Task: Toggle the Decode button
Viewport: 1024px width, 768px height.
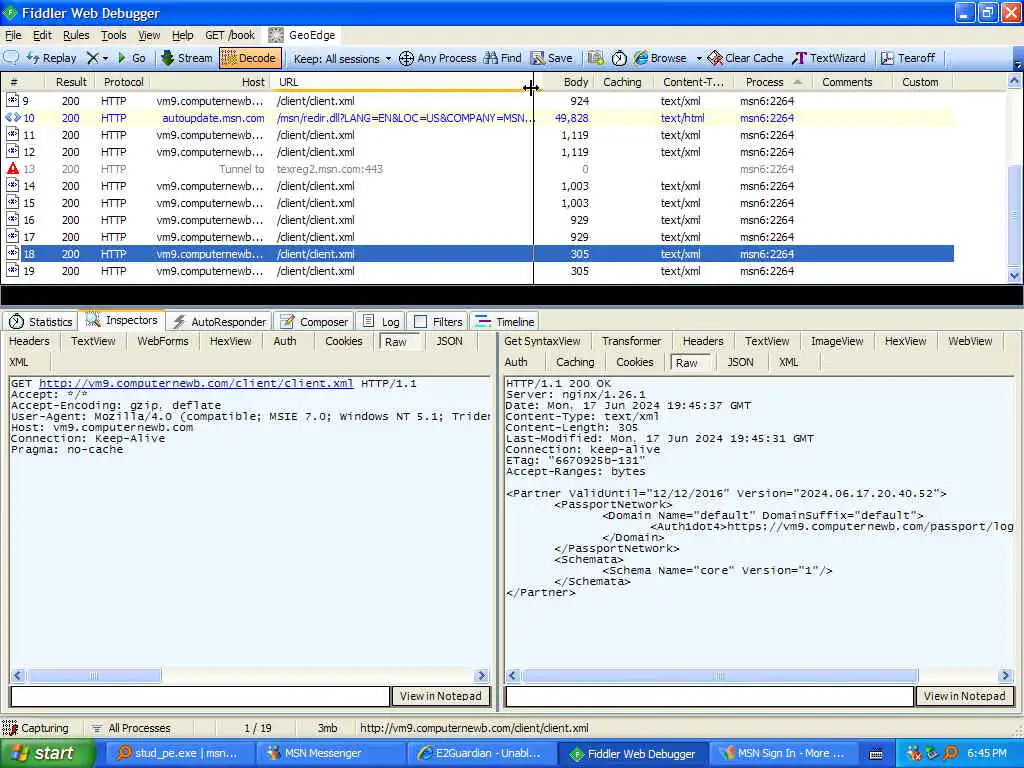Action: 250,58
